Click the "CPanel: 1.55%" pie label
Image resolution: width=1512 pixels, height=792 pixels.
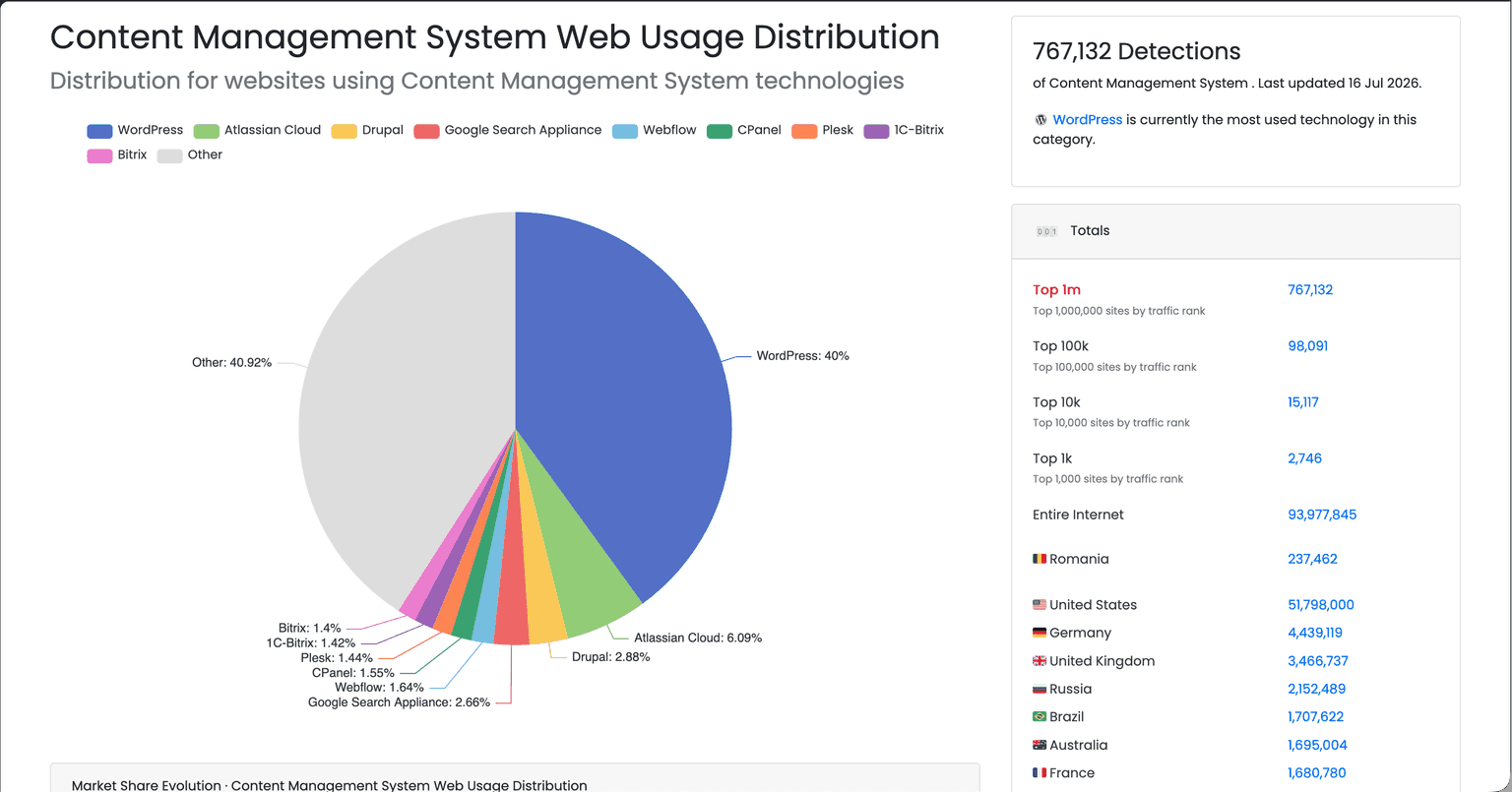pyautogui.click(x=352, y=673)
